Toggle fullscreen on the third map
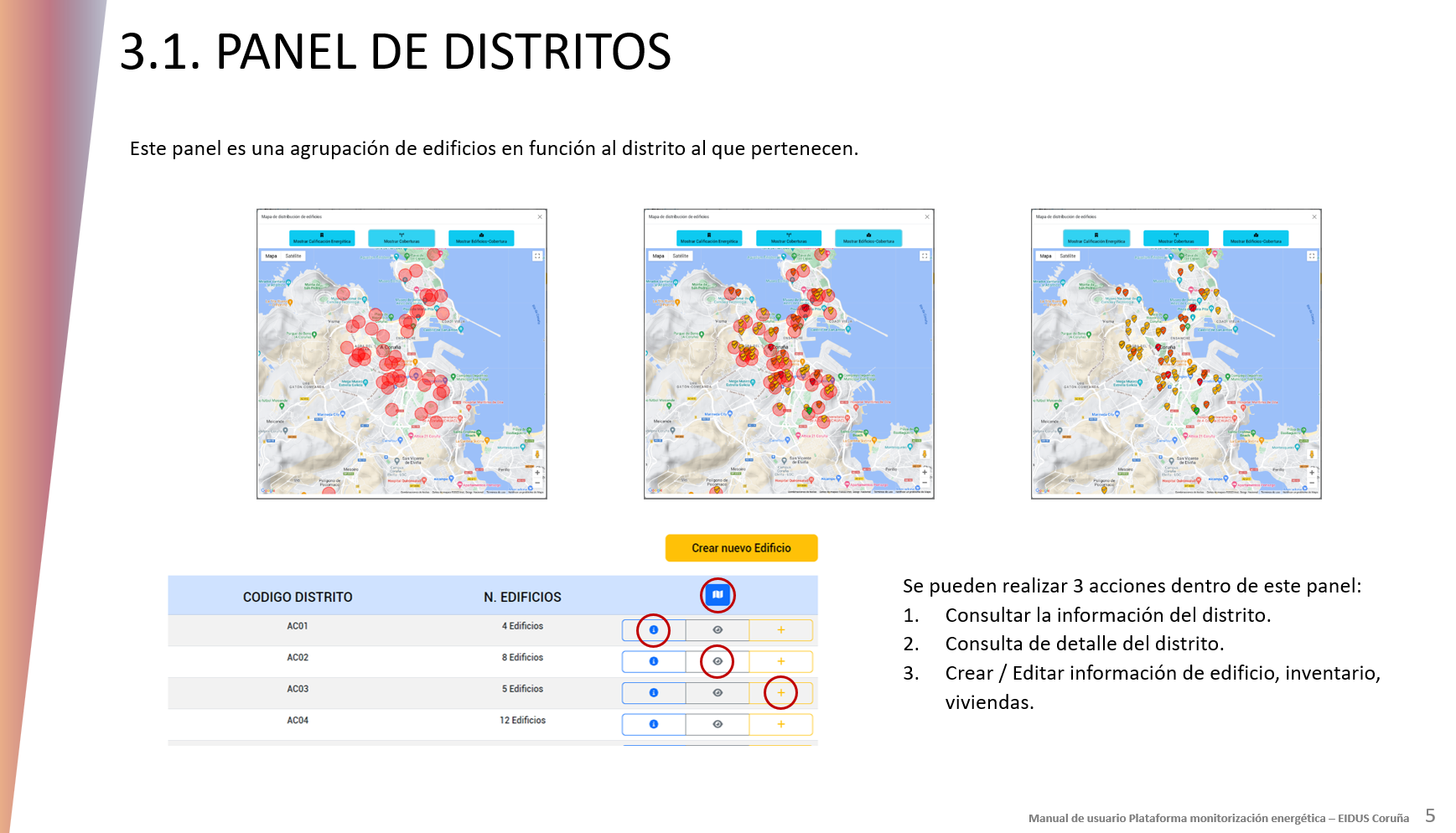The height and width of the screenshot is (833, 1456). pyautogui.click(x=1312, y=256)
